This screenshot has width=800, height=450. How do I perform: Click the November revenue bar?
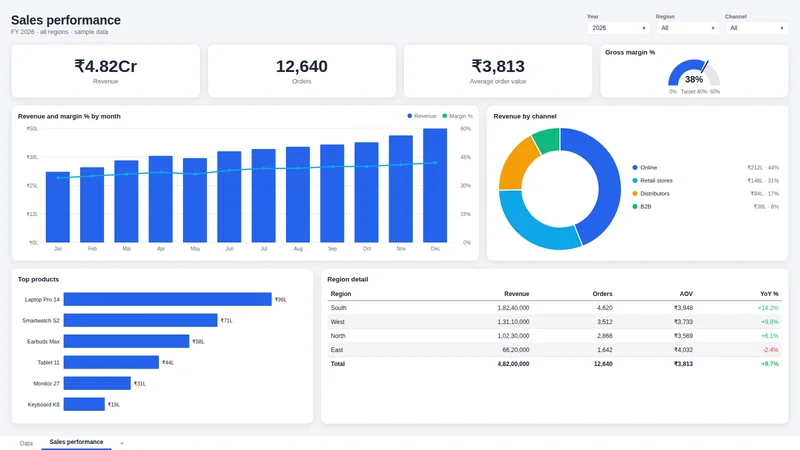pyautogui.click(x=401, y=189)
